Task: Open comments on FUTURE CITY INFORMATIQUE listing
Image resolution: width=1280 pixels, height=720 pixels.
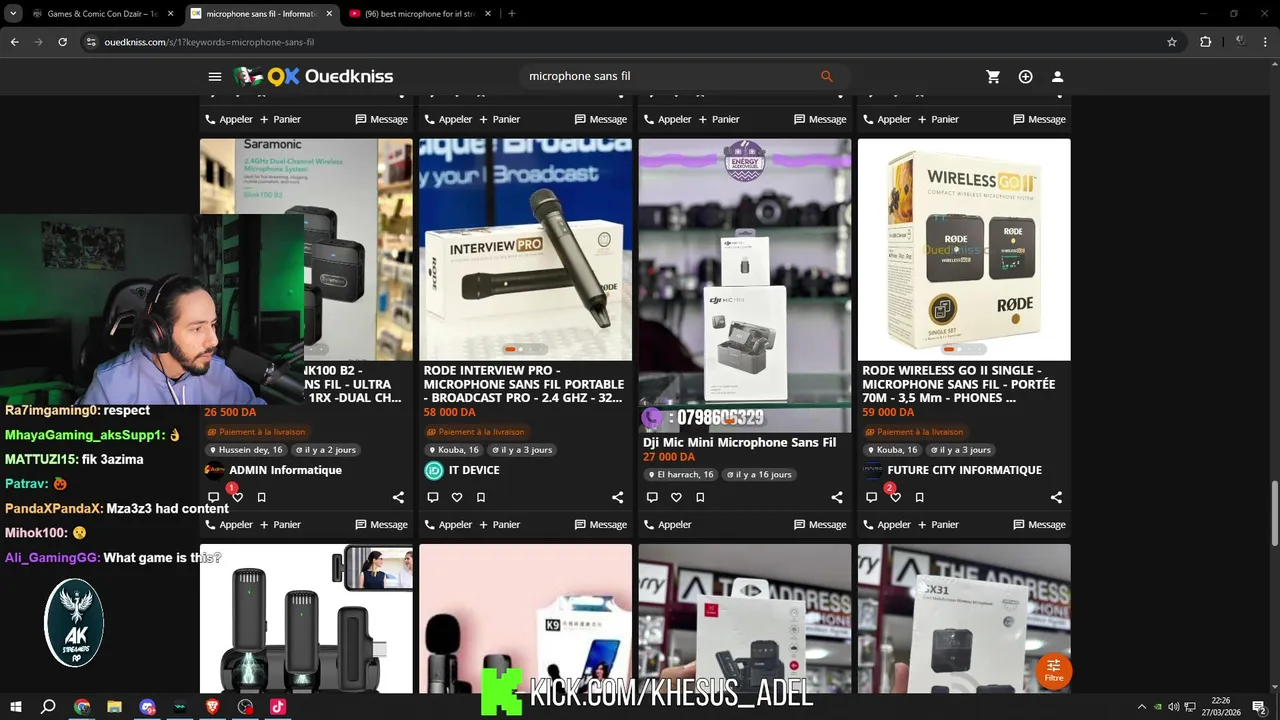Action: point(871,497)
